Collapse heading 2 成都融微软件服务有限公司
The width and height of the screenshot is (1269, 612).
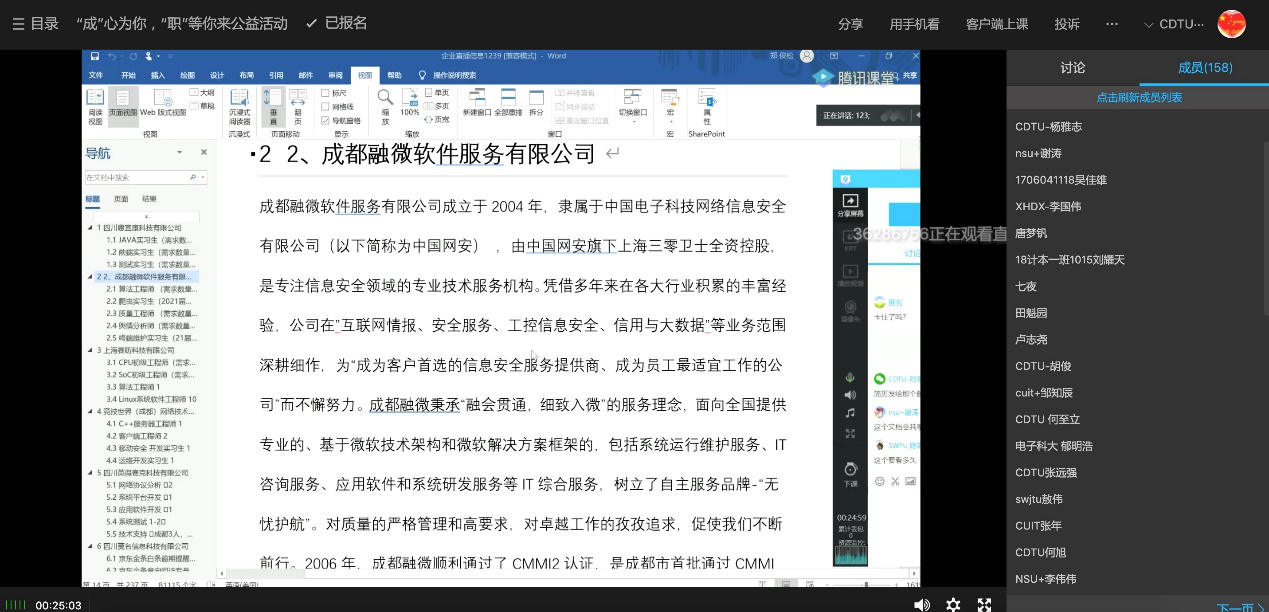tap(90, 276)
